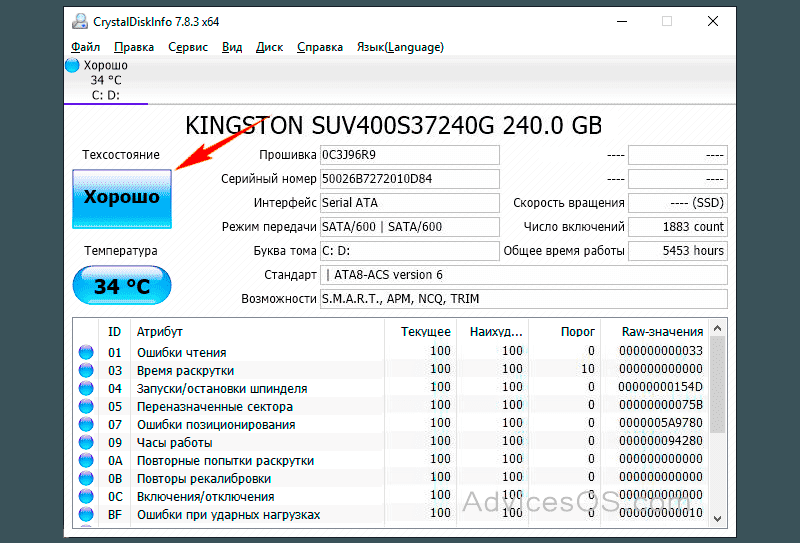Click the Текущее column header
This screenshot has height=543, width=800.
[x=420, y=332]
